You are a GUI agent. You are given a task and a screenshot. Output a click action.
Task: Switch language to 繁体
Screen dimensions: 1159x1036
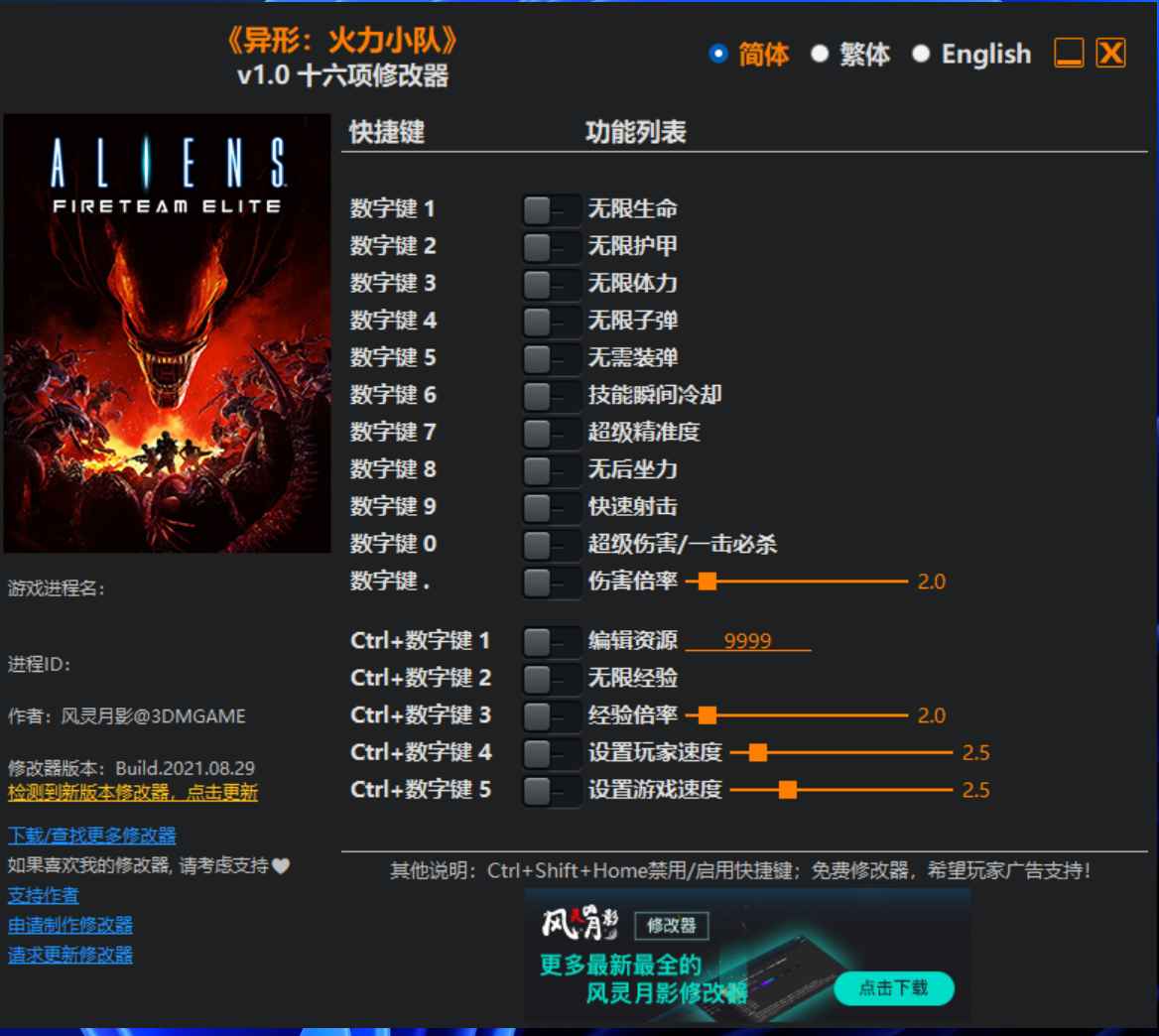(820, 55)
